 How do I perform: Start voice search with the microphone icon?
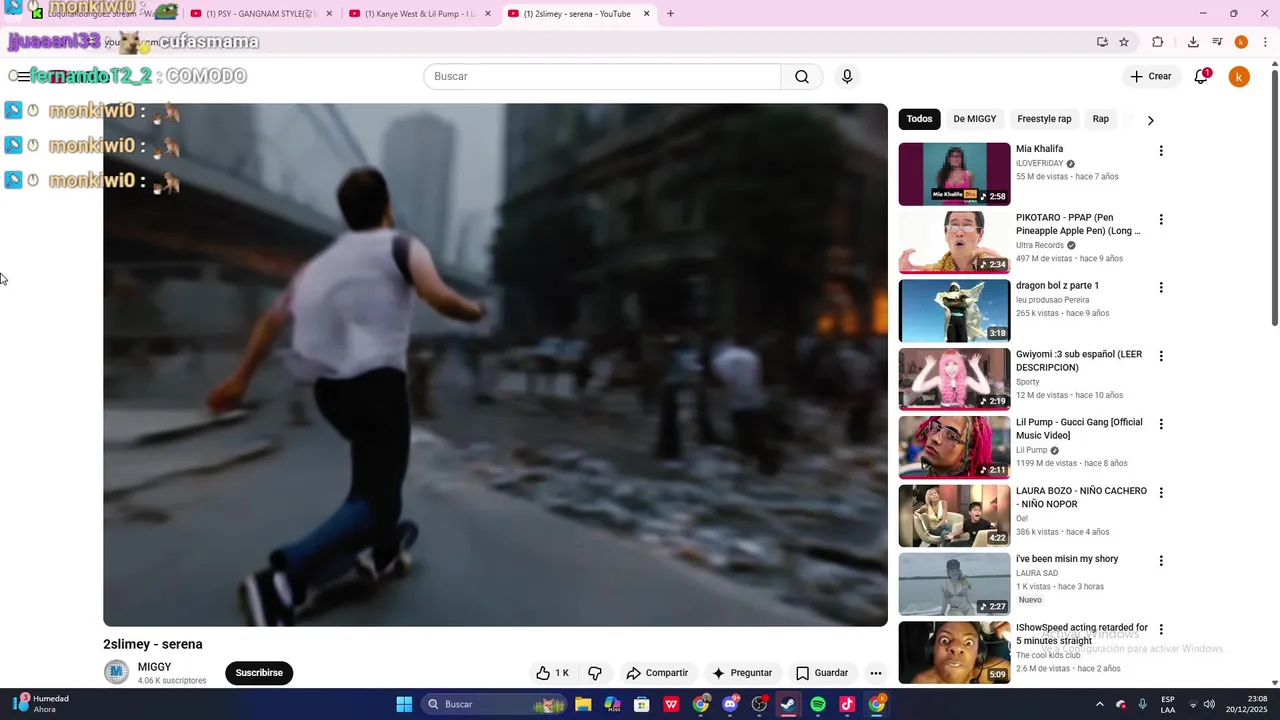(x=847, y=77)
